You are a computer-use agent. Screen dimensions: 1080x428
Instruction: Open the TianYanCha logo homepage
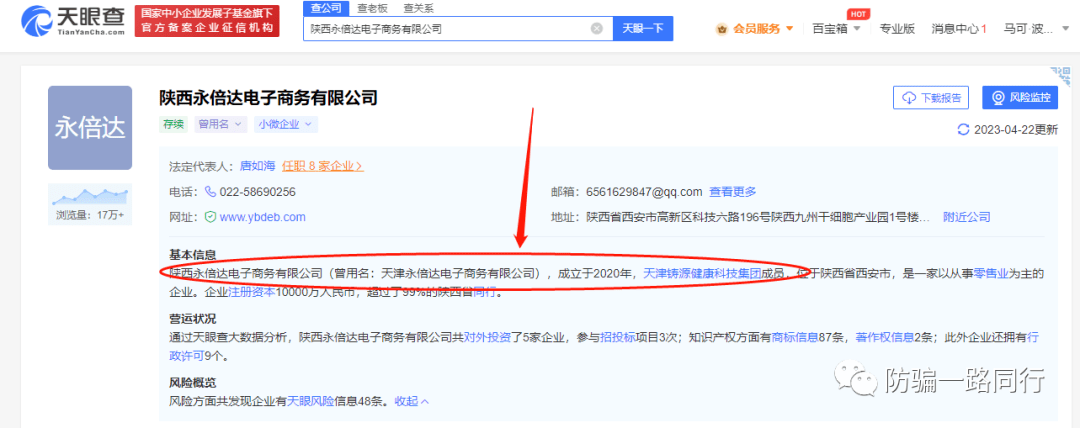72,21
